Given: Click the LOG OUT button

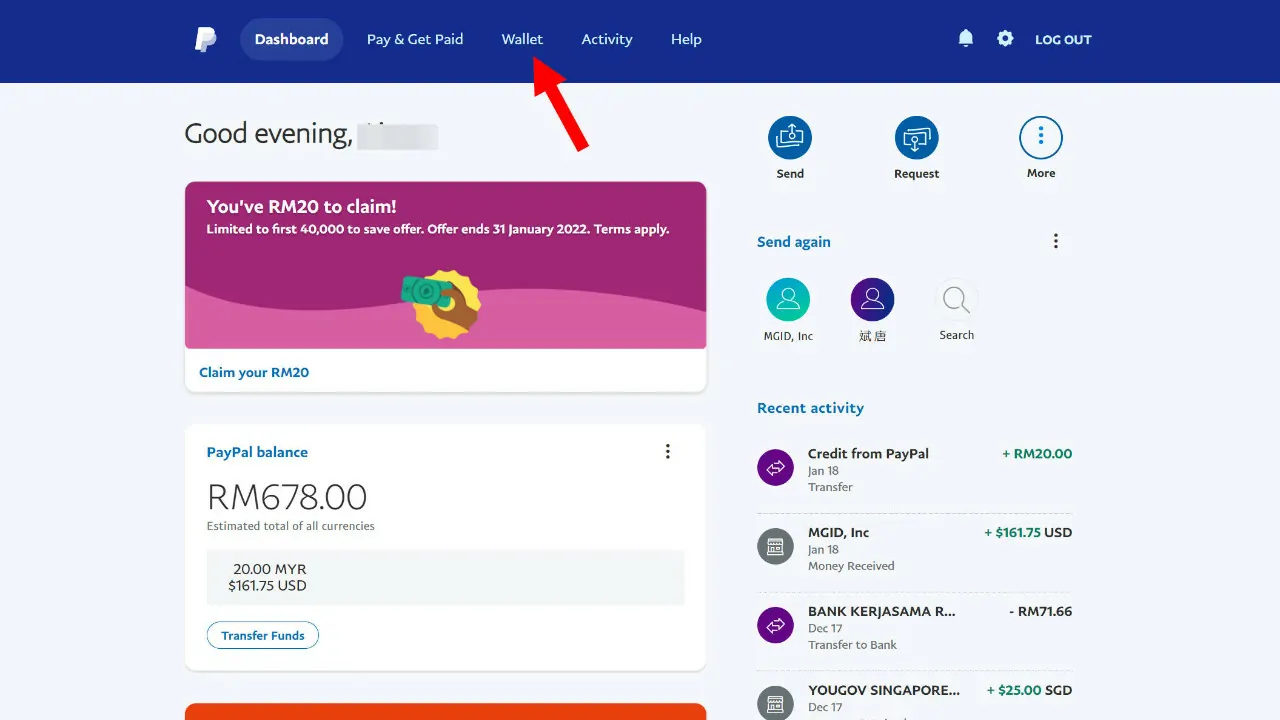Looking at the screenshot, I should pyautogui.click(x=1063, y=39).
